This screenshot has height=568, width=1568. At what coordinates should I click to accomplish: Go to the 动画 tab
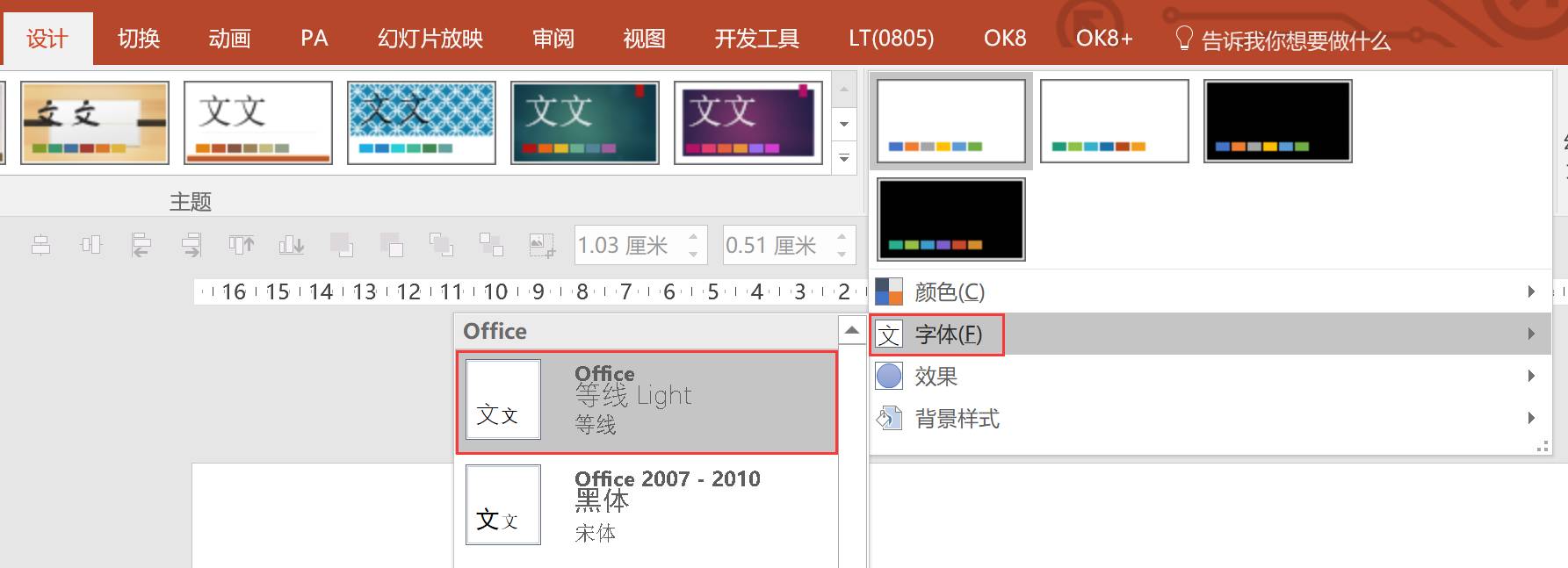tap(230, 39)
